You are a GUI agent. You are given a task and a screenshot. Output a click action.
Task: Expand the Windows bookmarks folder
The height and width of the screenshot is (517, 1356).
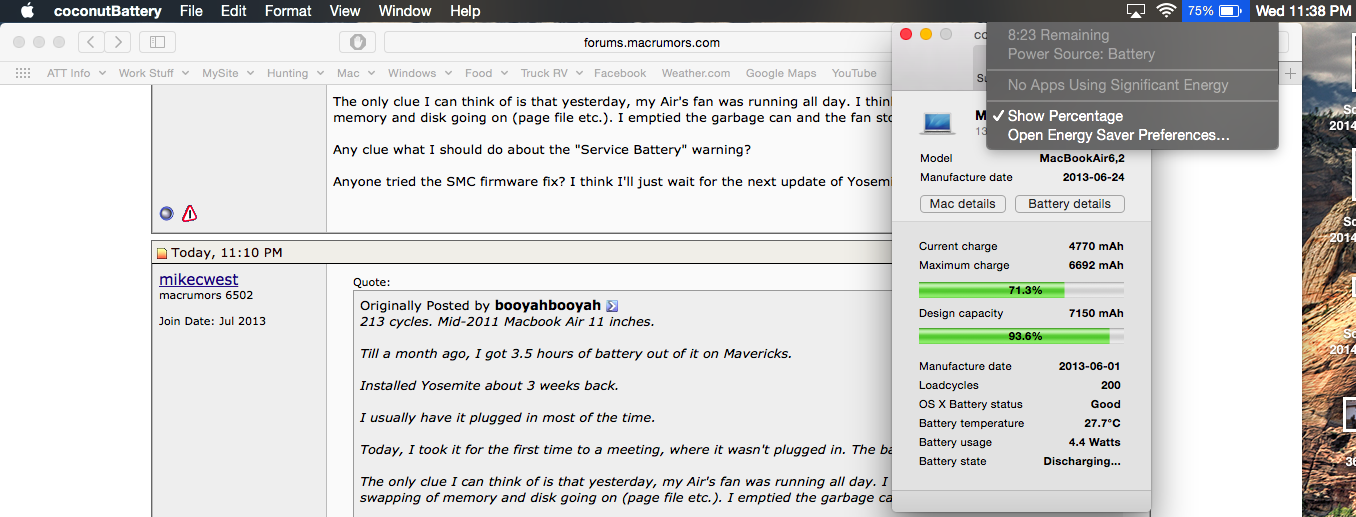pos(420,73)
